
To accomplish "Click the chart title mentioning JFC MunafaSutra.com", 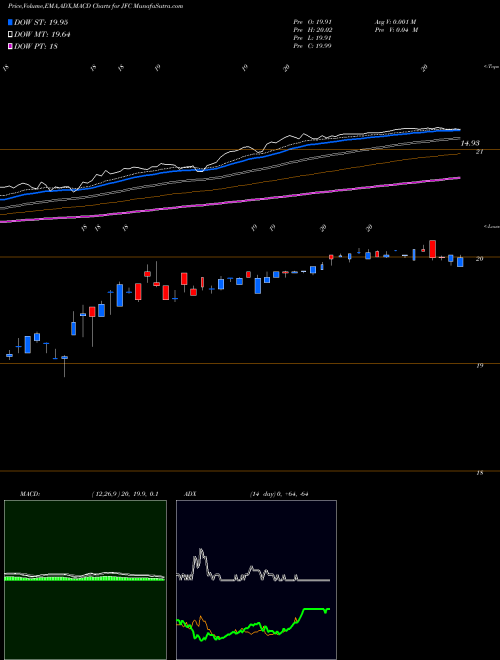I will tap(96, 6).
